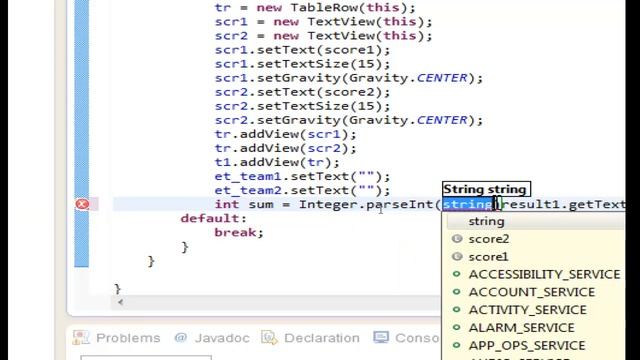Click the 'String string' parameter hint tooltip

coord(487,189)
